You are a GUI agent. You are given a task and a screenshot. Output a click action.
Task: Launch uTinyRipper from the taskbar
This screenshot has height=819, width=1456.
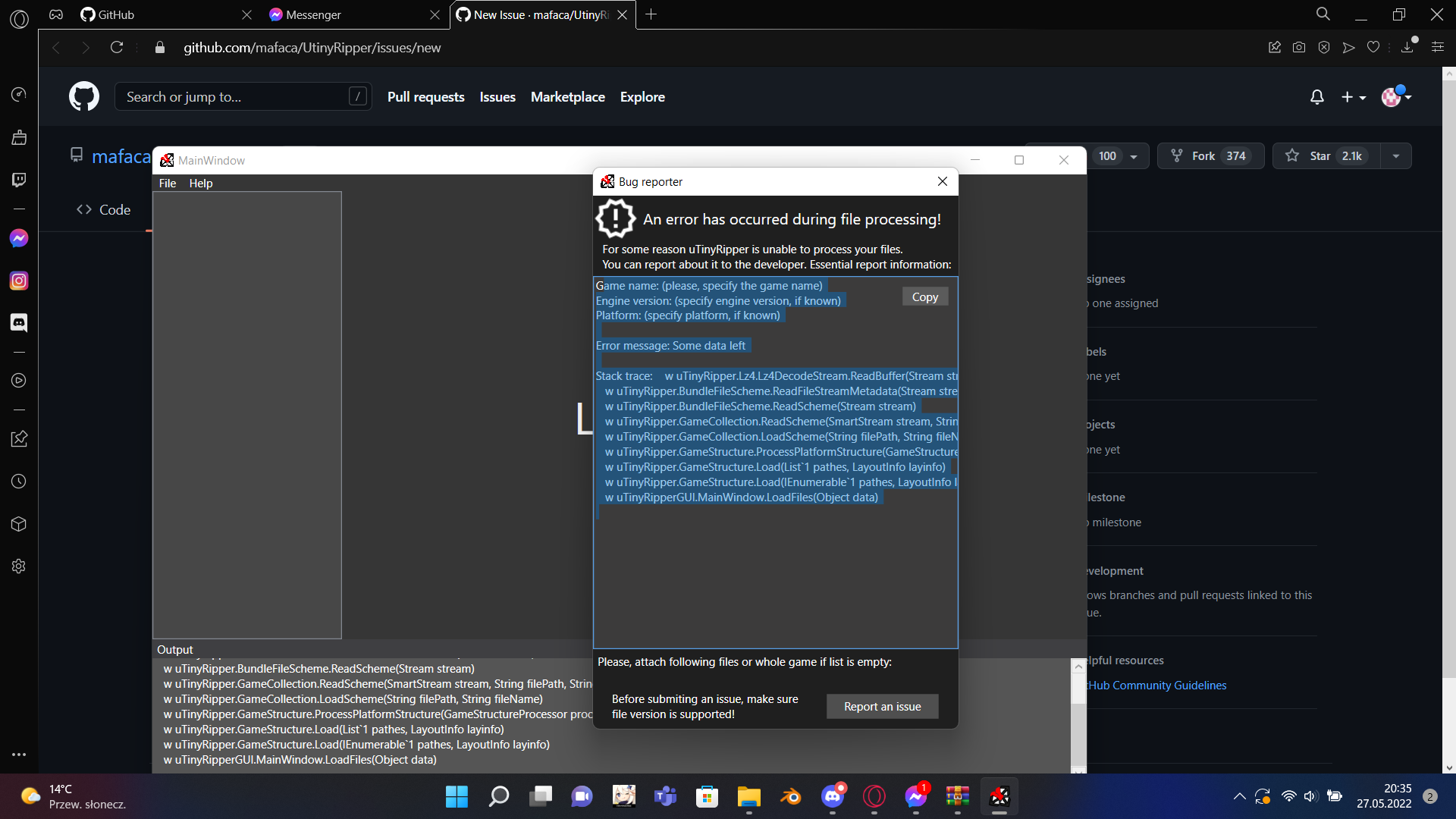click(x=999, y=796)
